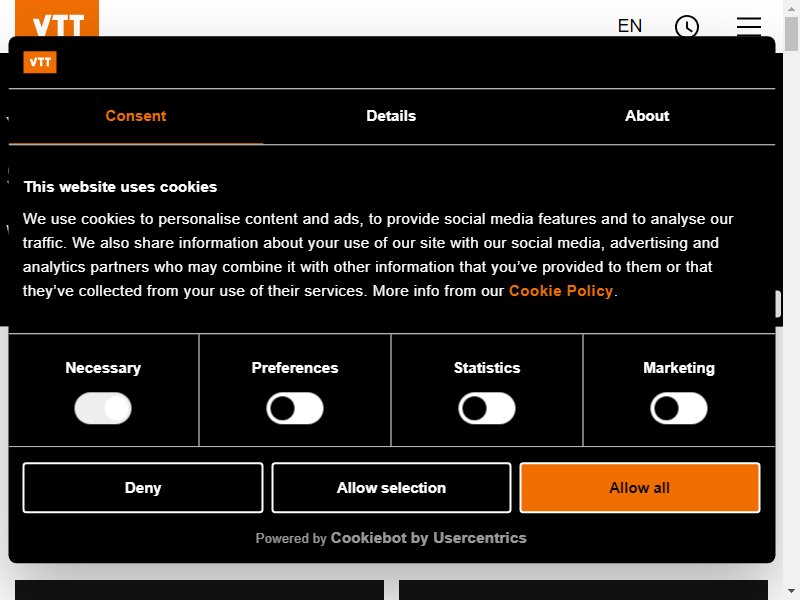This screenshot has height=600, width=800.
Task: Open the clock icon in the header
Action: point(687,26)
